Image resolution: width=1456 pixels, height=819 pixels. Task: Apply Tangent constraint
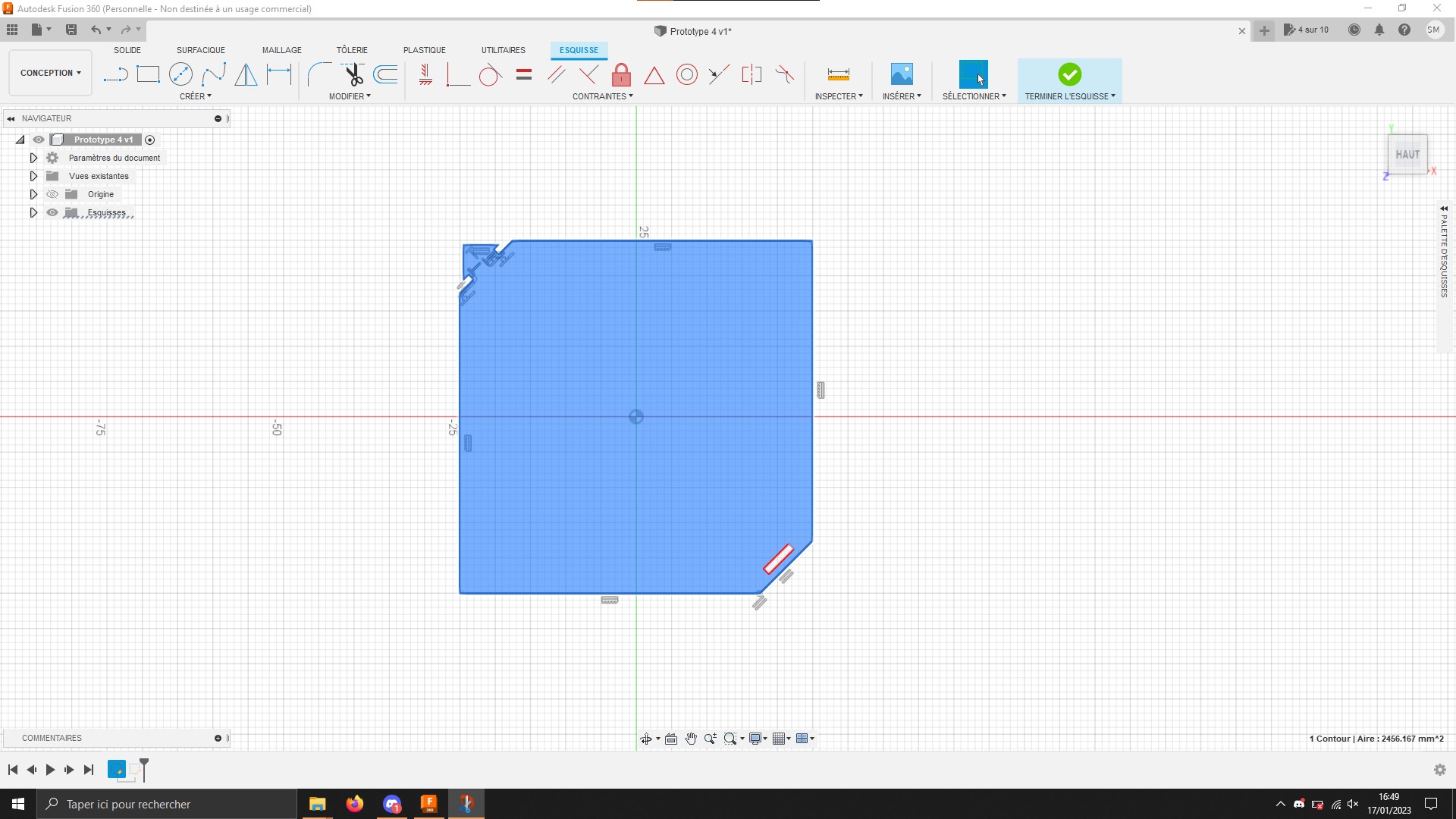[490, 74]
